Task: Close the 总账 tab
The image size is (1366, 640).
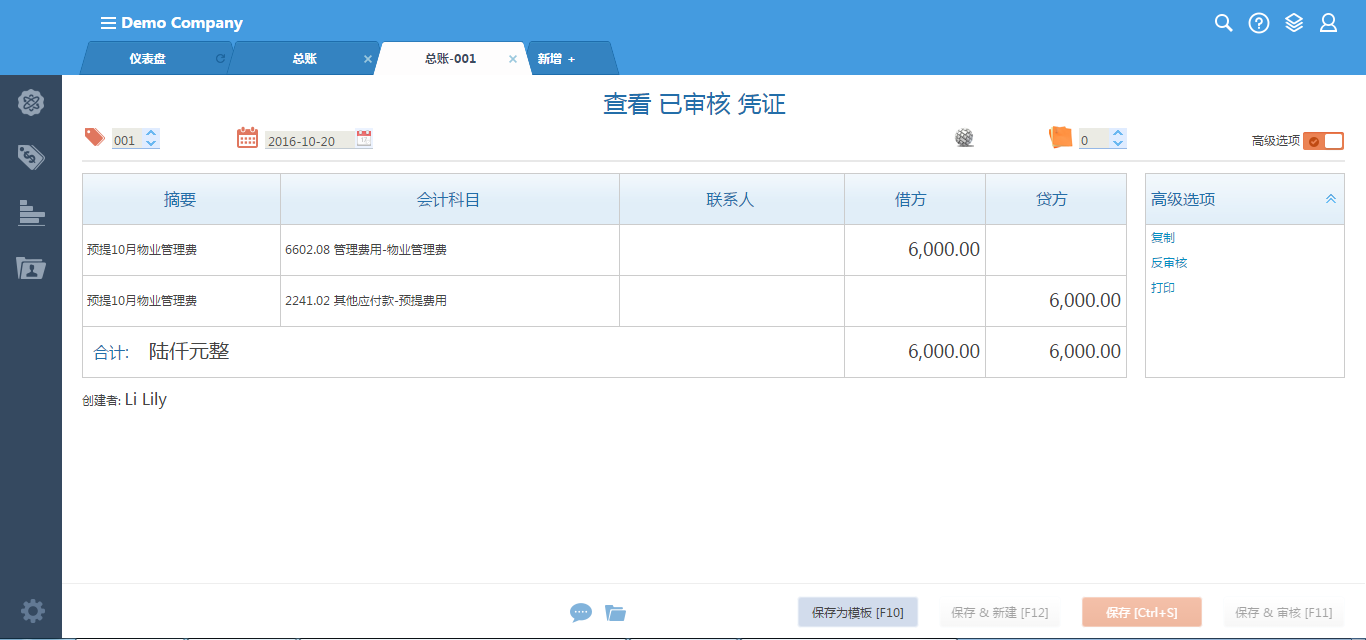Action: 367,59
